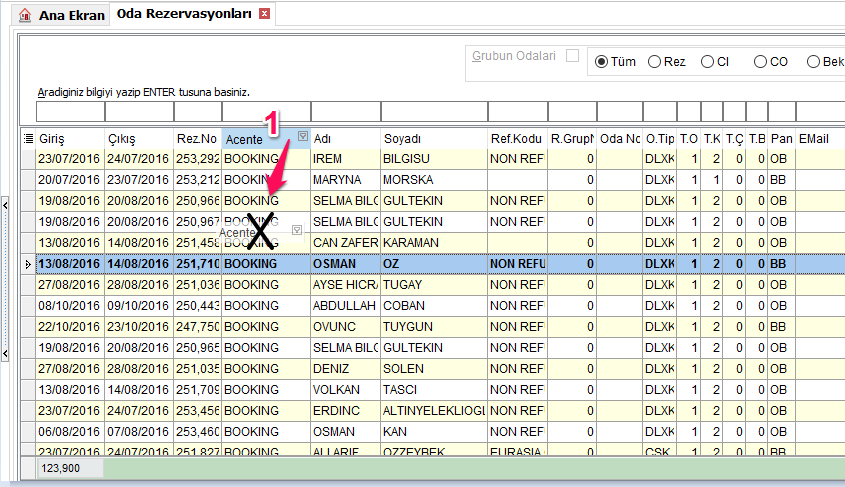845x487 pixels.
Task: Select the Bek radio button
Action: (x=813, y=62)
